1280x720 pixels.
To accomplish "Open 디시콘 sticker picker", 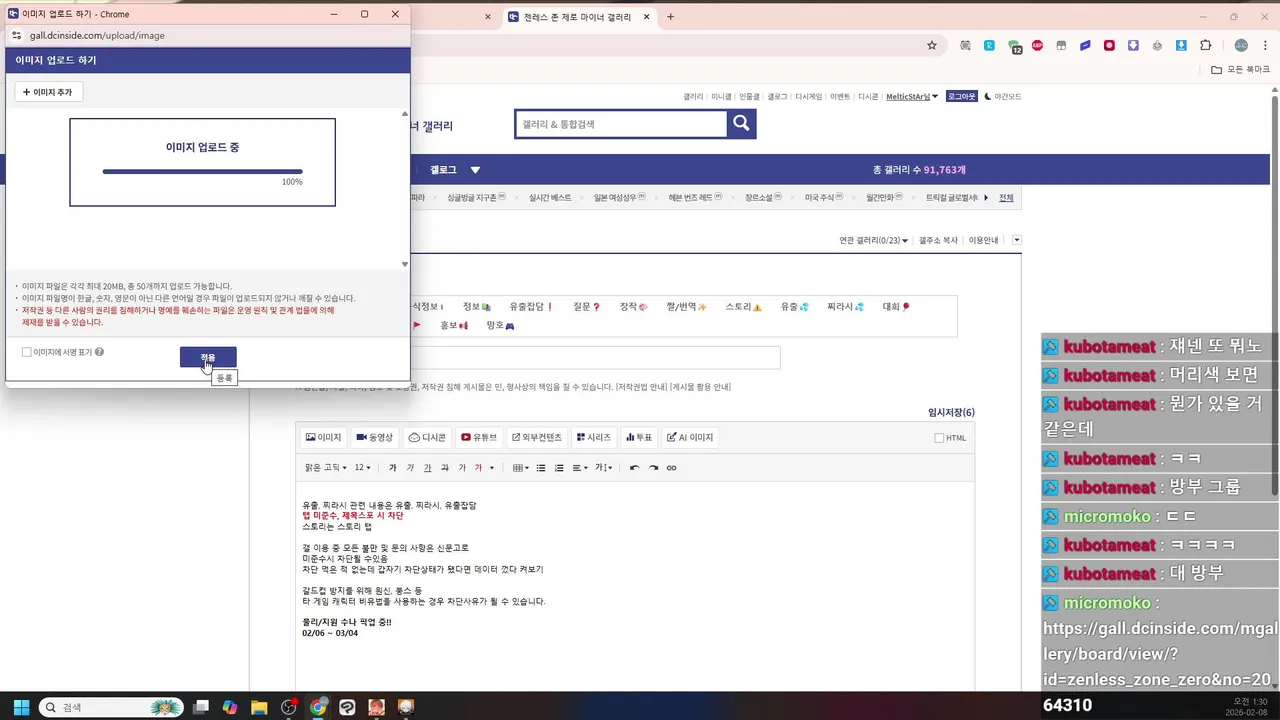I will (x=427, y=437).
